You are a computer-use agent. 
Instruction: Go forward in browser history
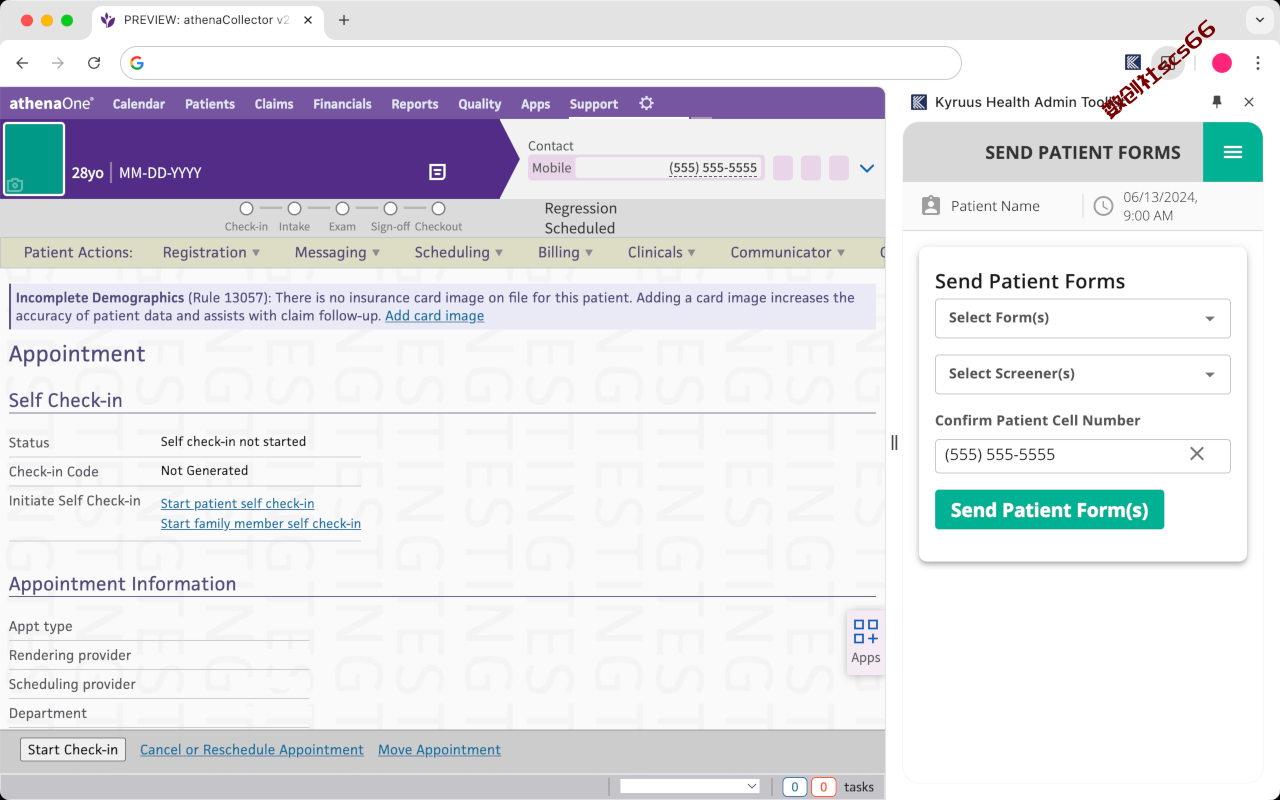tap(58, 63)
